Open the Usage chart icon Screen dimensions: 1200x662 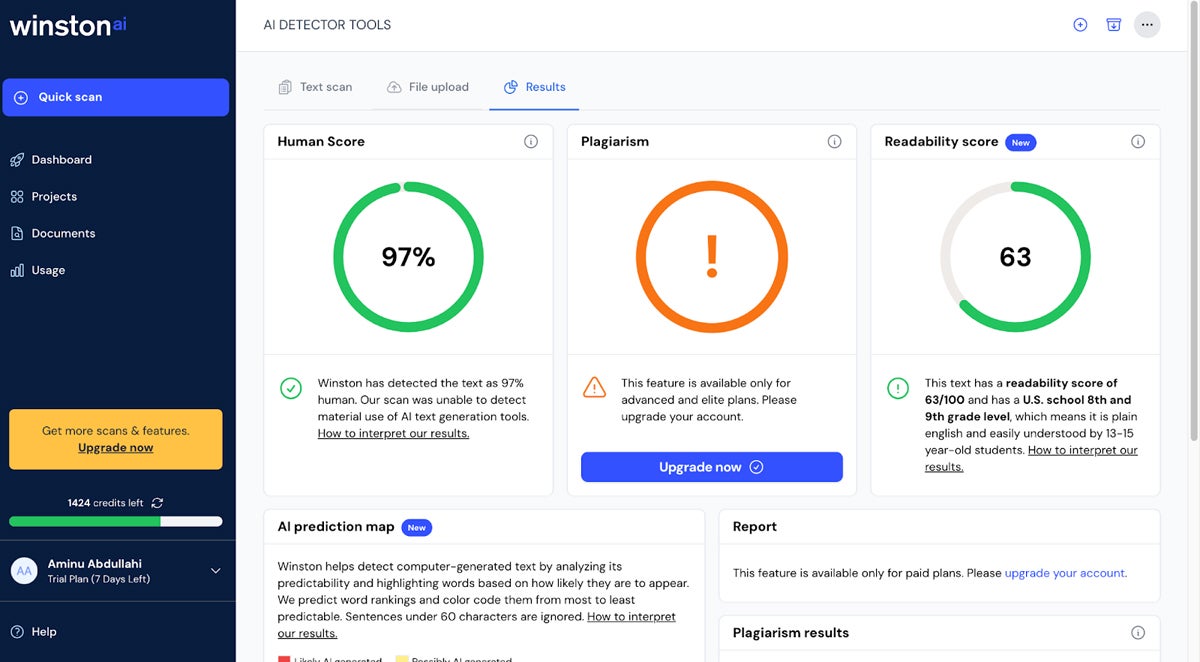[17, 270]
